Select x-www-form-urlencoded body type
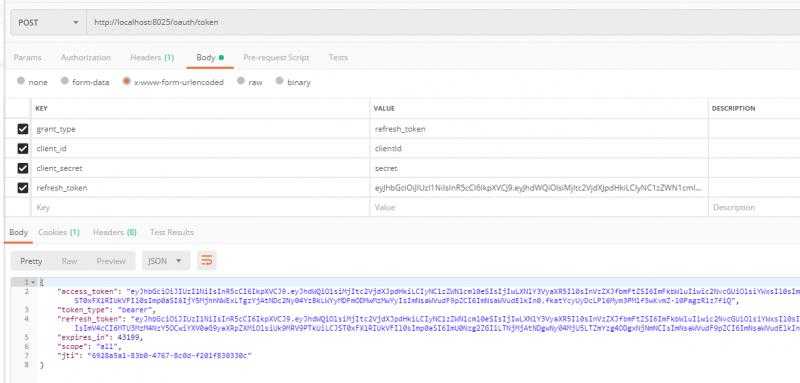Image resolution: width=800 pixels, height=383 pixels. 173,82
